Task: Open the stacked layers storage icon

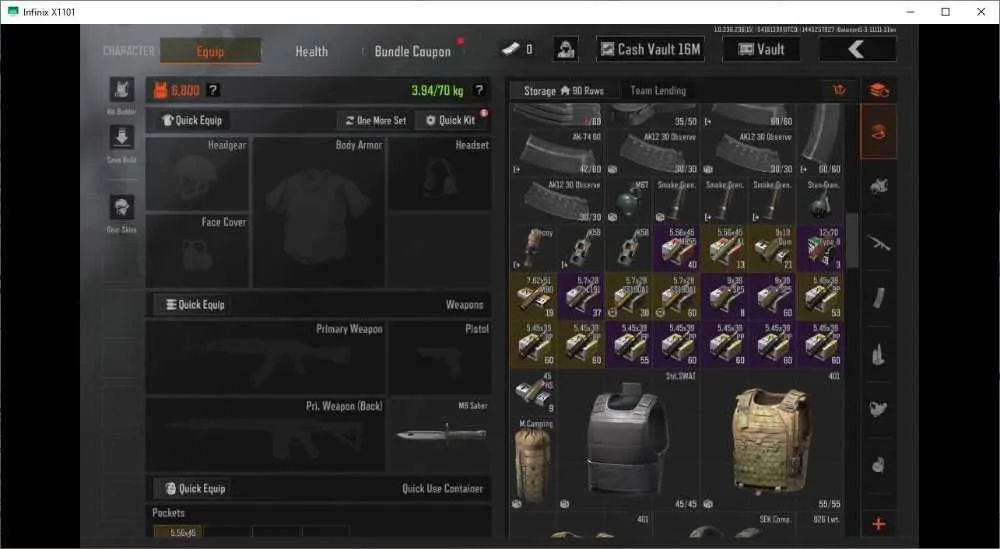Action: (x=879, y=90)
